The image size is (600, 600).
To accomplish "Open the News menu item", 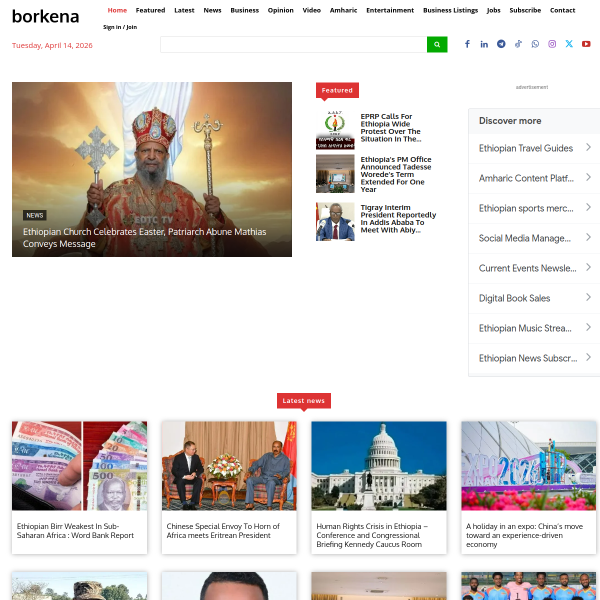I will point(212,10).
